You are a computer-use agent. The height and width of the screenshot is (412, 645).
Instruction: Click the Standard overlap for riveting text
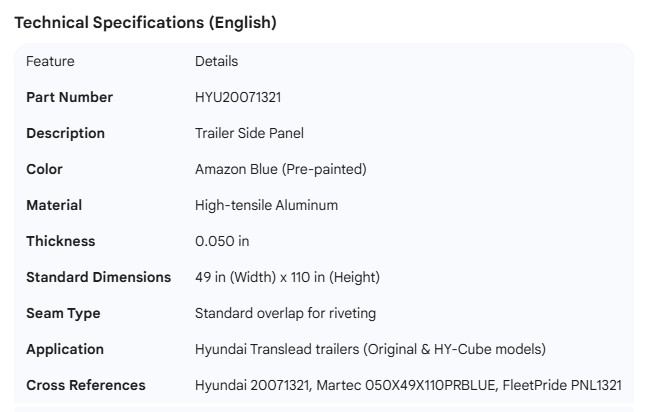coord(285,313)
